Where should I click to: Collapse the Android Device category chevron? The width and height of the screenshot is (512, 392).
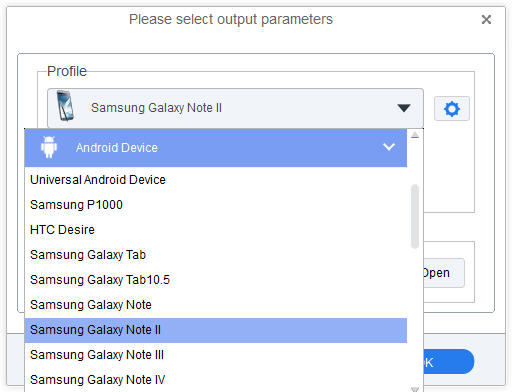[x=389, y=147]
